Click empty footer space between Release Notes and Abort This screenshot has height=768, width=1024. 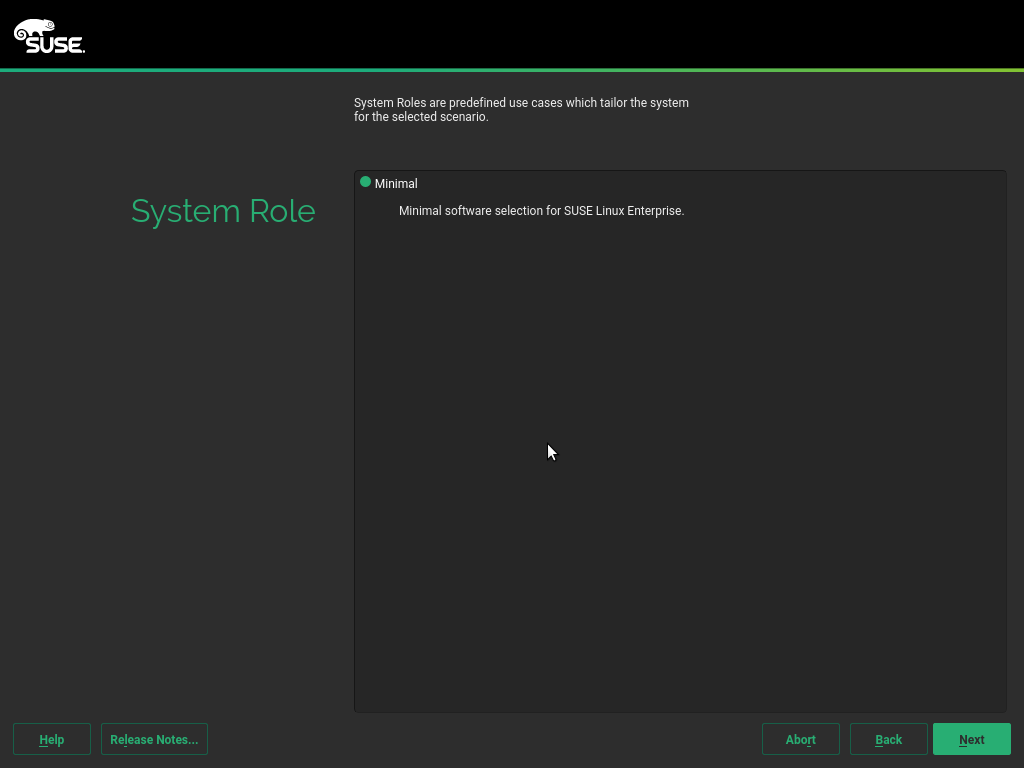tap(480, 739)
